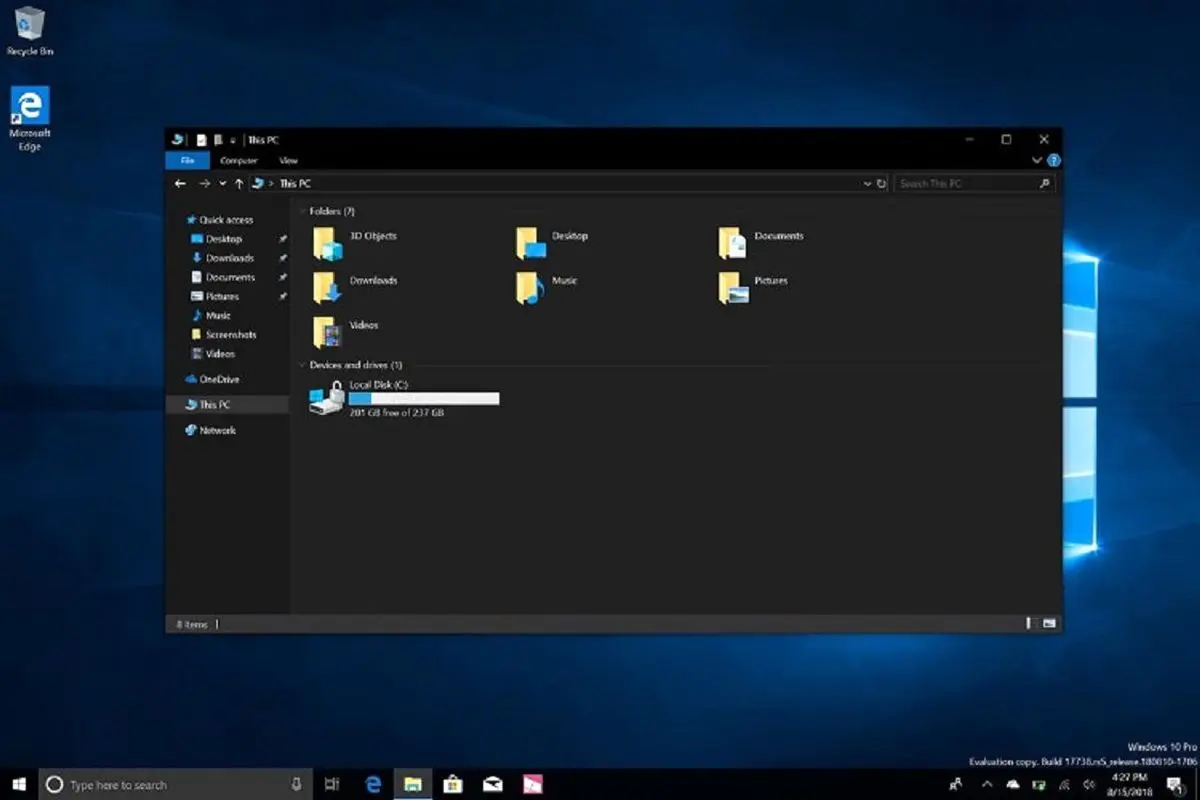Open the Pictures folder

pos(733,288)
